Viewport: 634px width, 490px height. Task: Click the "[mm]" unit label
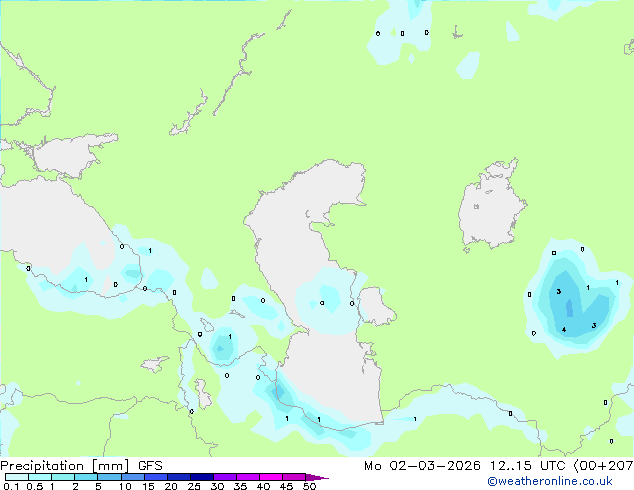pyautogui.click(x=110, y=466)
